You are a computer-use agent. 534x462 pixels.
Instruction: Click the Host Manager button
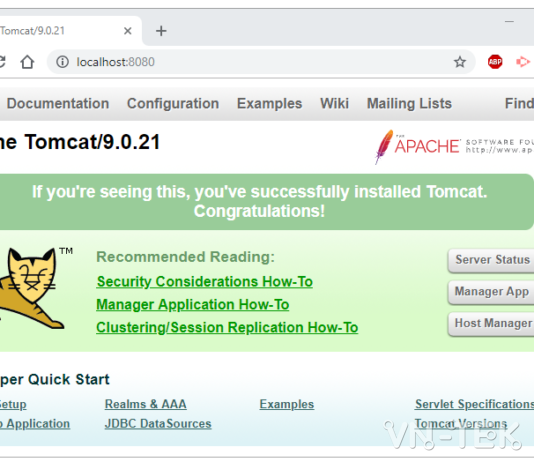tap(491, 323)
